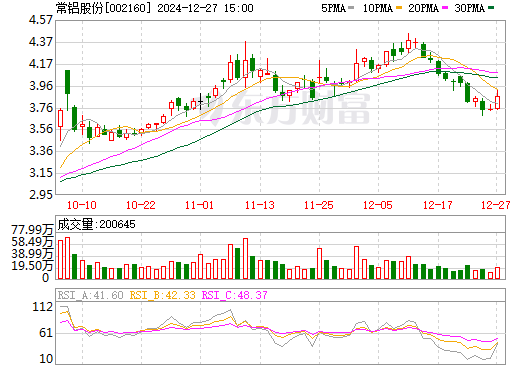This screenshot has width=520, height=365.
Task: Click the 5PMA gray legend swatch
Action: tap(351, 8)
